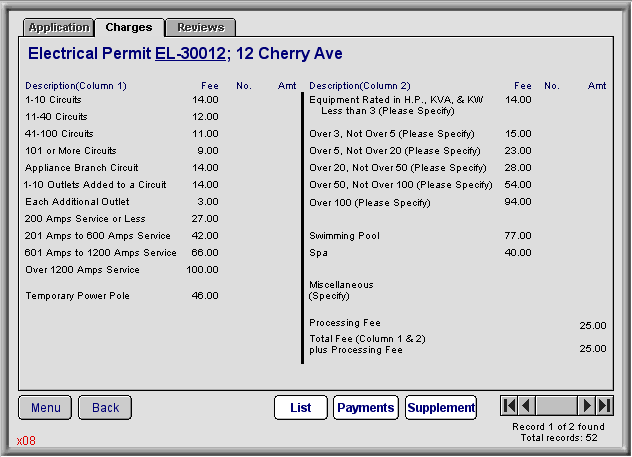This screenshot has height=457, width=632.
Task: Open the Payments button
Action: [366, 408]
